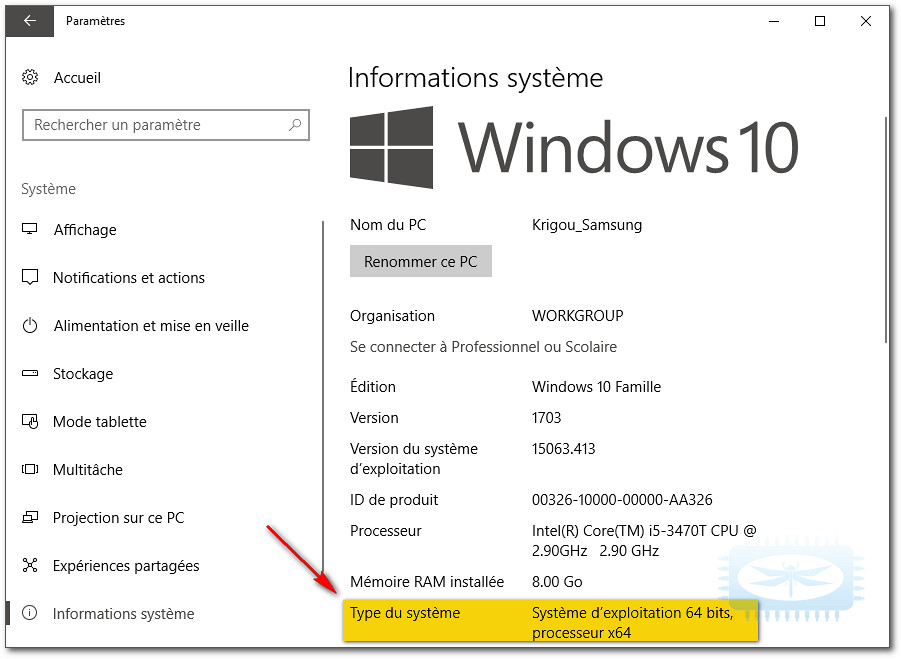Click the Renommer ce PC button
The height and width of the screenshot is (659, 901).
[x=421, y=261]
